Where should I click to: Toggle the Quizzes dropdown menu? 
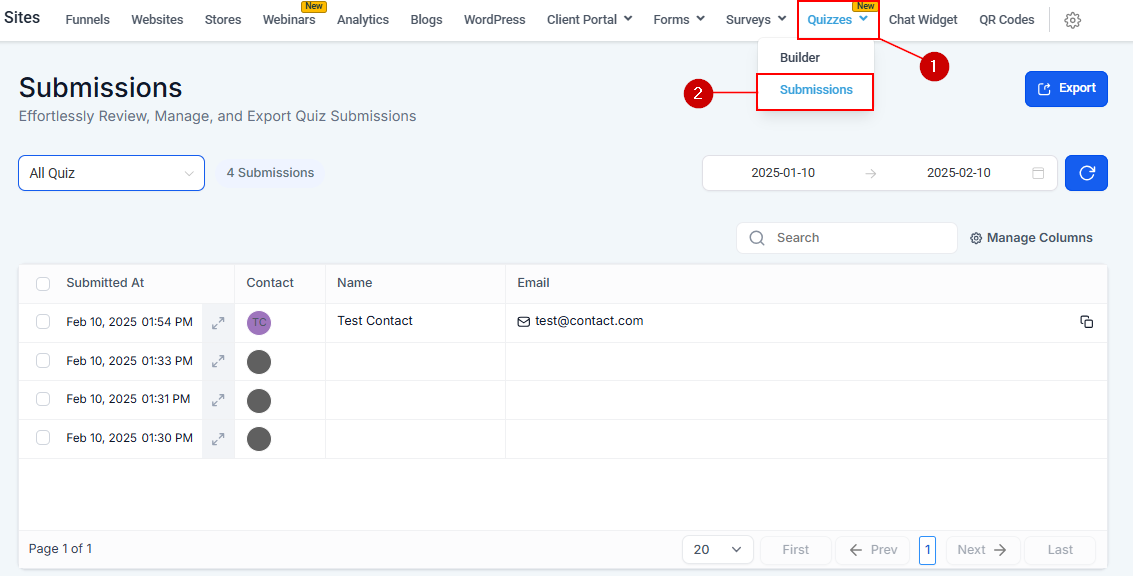[x=837, y=20]
